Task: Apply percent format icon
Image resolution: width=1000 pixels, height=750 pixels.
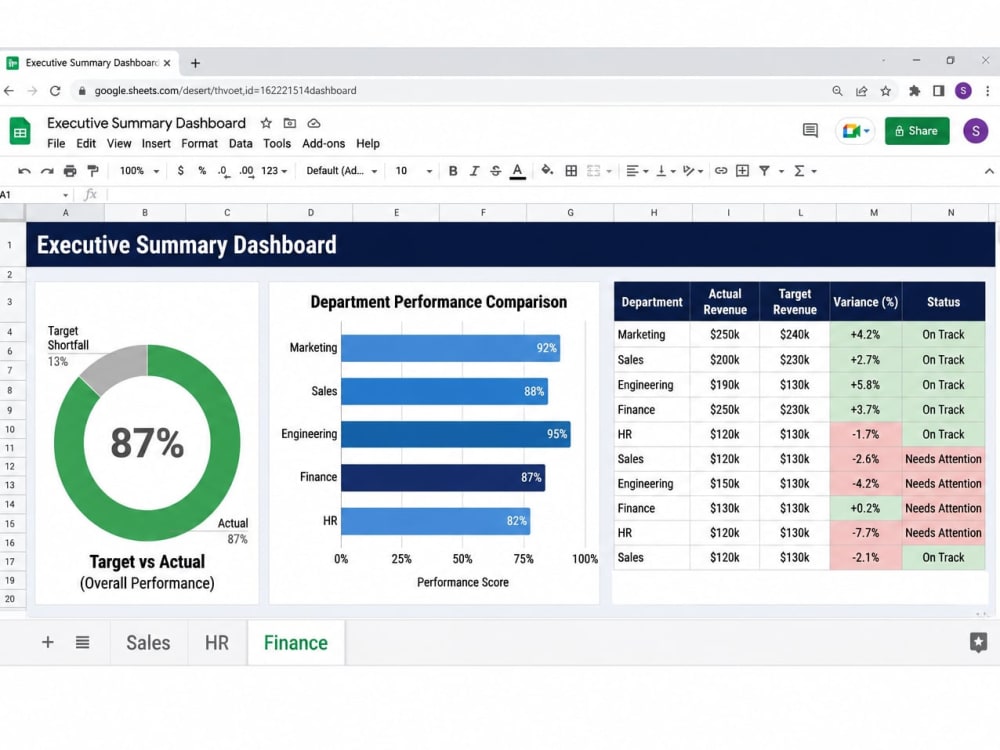Action: coord(202,171)
